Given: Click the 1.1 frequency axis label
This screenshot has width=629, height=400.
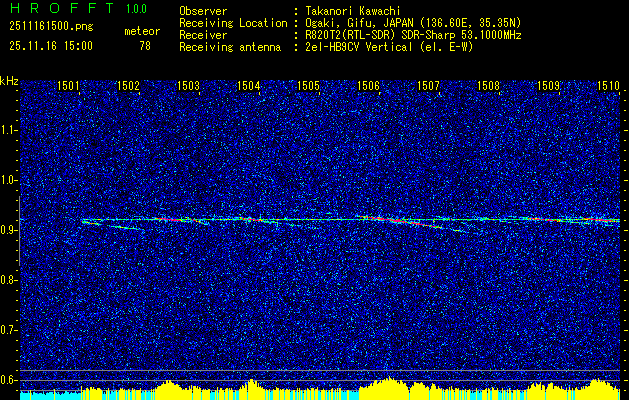Looking at the screenshot, I should (x=9, y=129).
